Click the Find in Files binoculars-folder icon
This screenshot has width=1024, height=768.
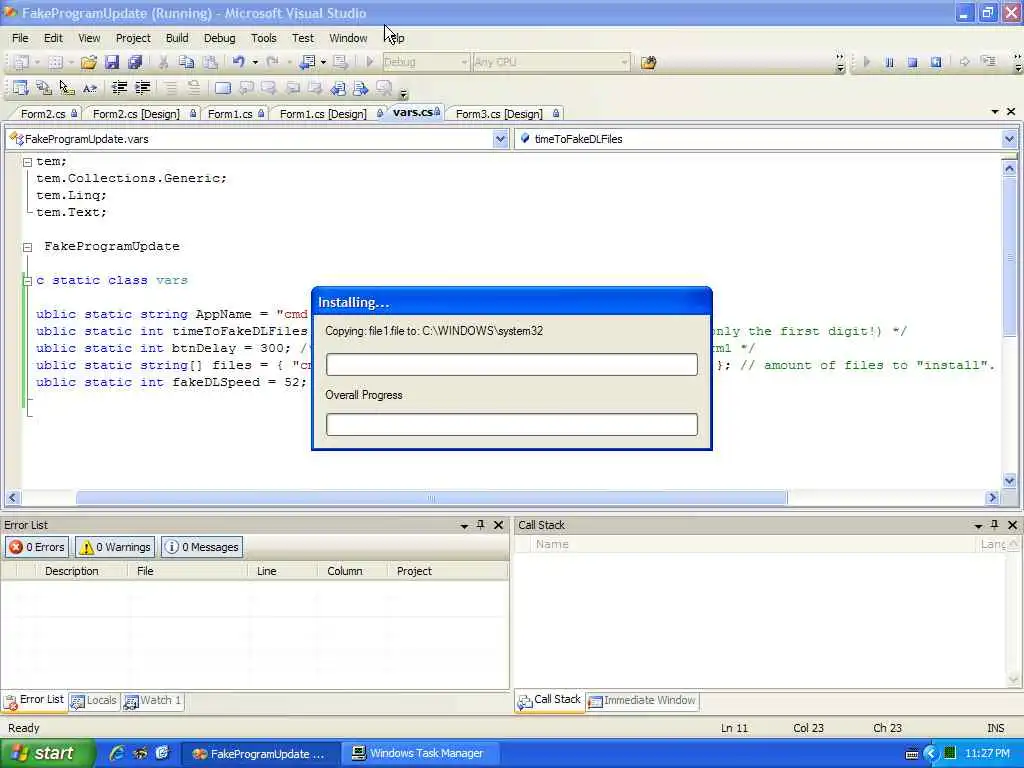click(x=648, y=63)
